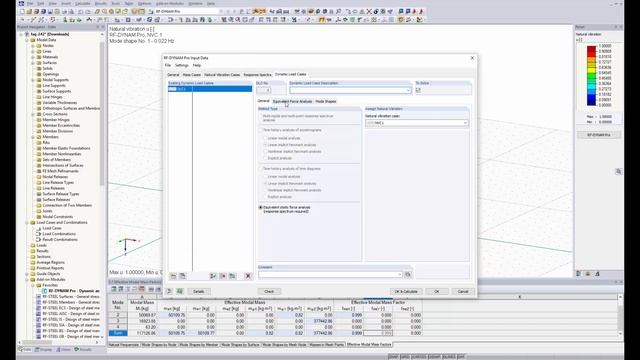The image size is (640, 360).
Task: Click the Cancel button in dialog
Action: (x=463, y=291)
